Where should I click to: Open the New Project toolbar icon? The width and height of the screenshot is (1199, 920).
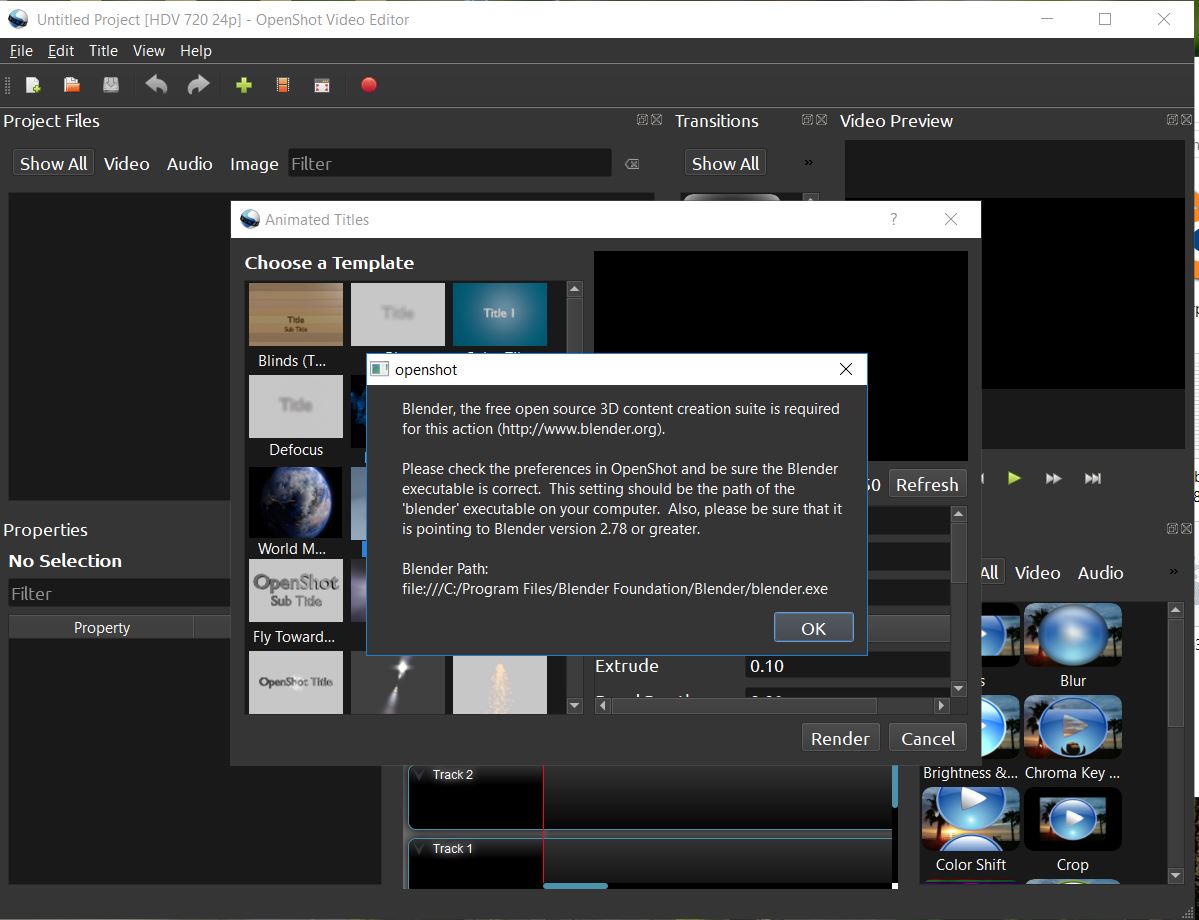pos(32,85)
